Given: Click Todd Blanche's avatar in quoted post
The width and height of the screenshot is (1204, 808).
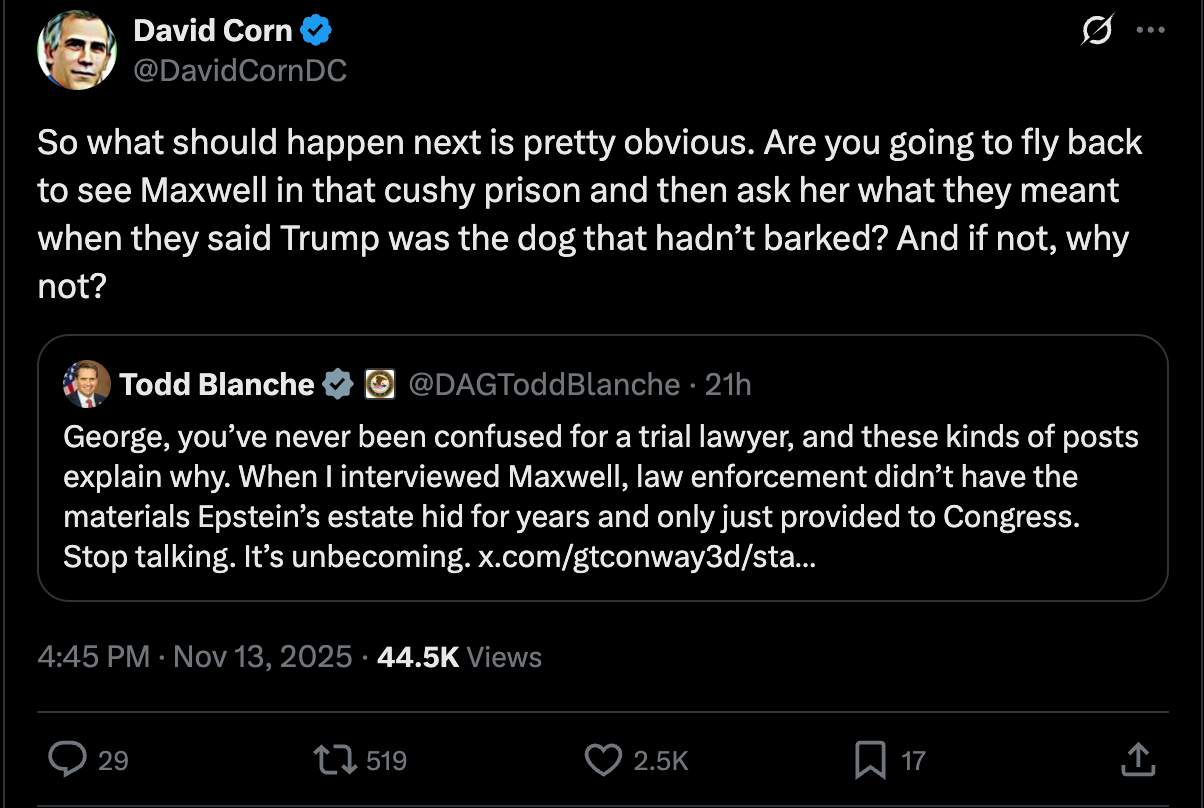Looking at the screenshot, I should tap(88, 383).
